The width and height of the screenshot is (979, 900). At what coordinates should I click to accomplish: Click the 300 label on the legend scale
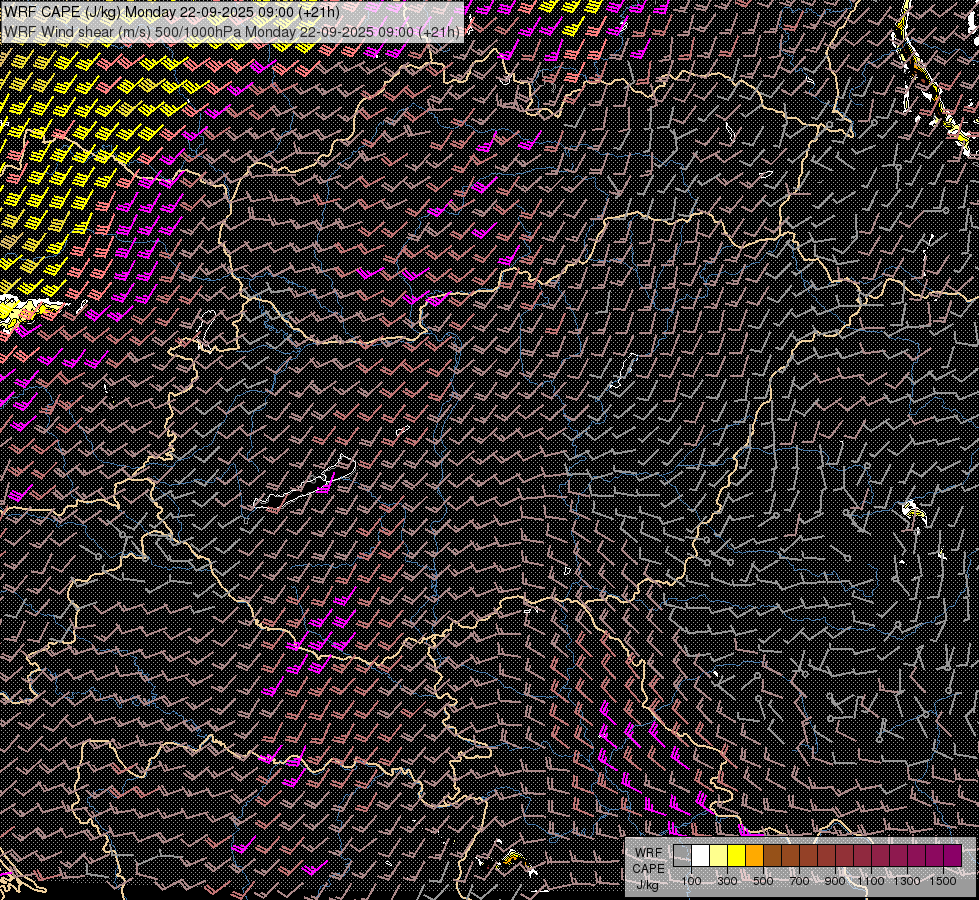coord(727,881)
